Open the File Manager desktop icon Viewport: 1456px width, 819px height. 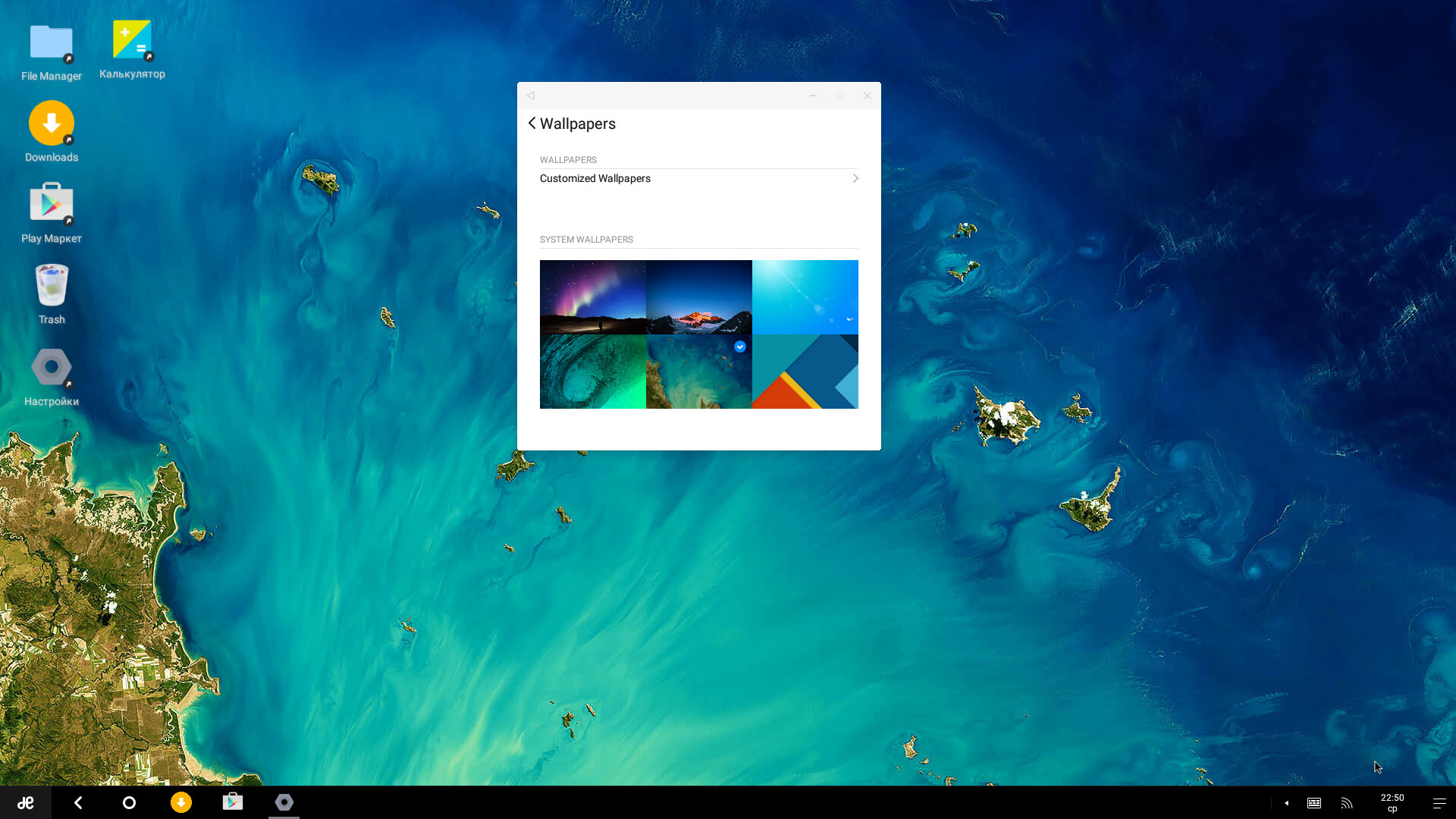click(52, 52)
